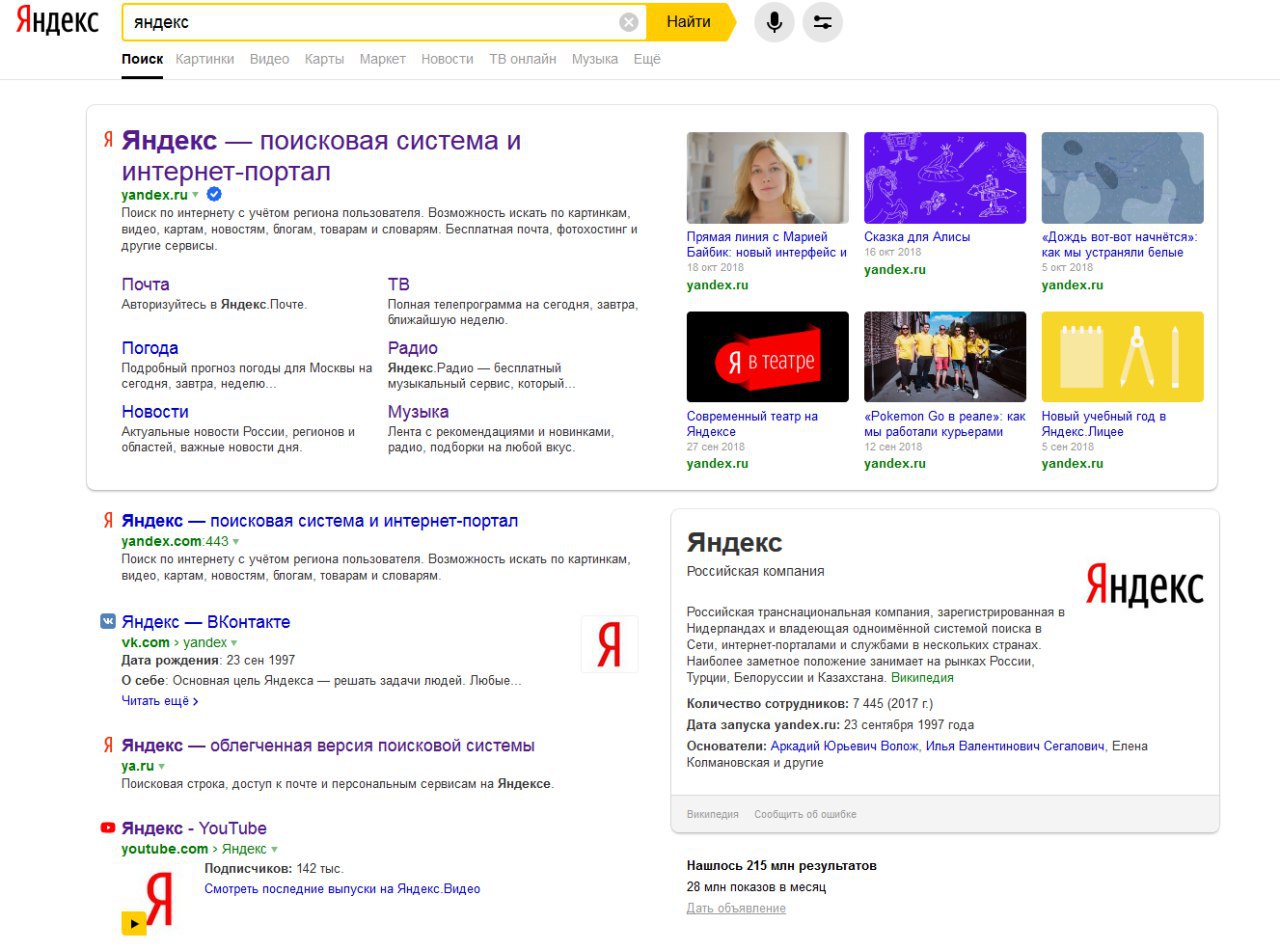Click red Я favicon of top yandex.ru result

(108, 140)
